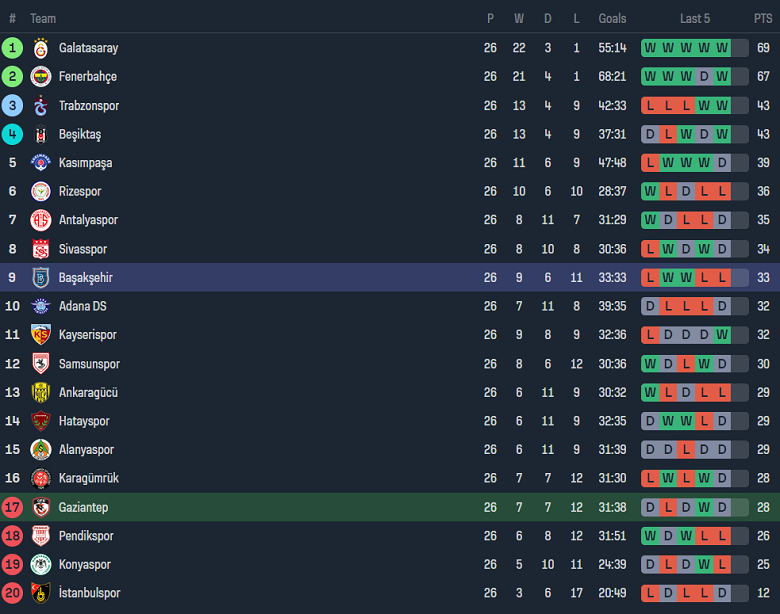Viewport: 780px width, 614px height.
Task: Click the Kayserispor club logo
Action: (41, 335)
